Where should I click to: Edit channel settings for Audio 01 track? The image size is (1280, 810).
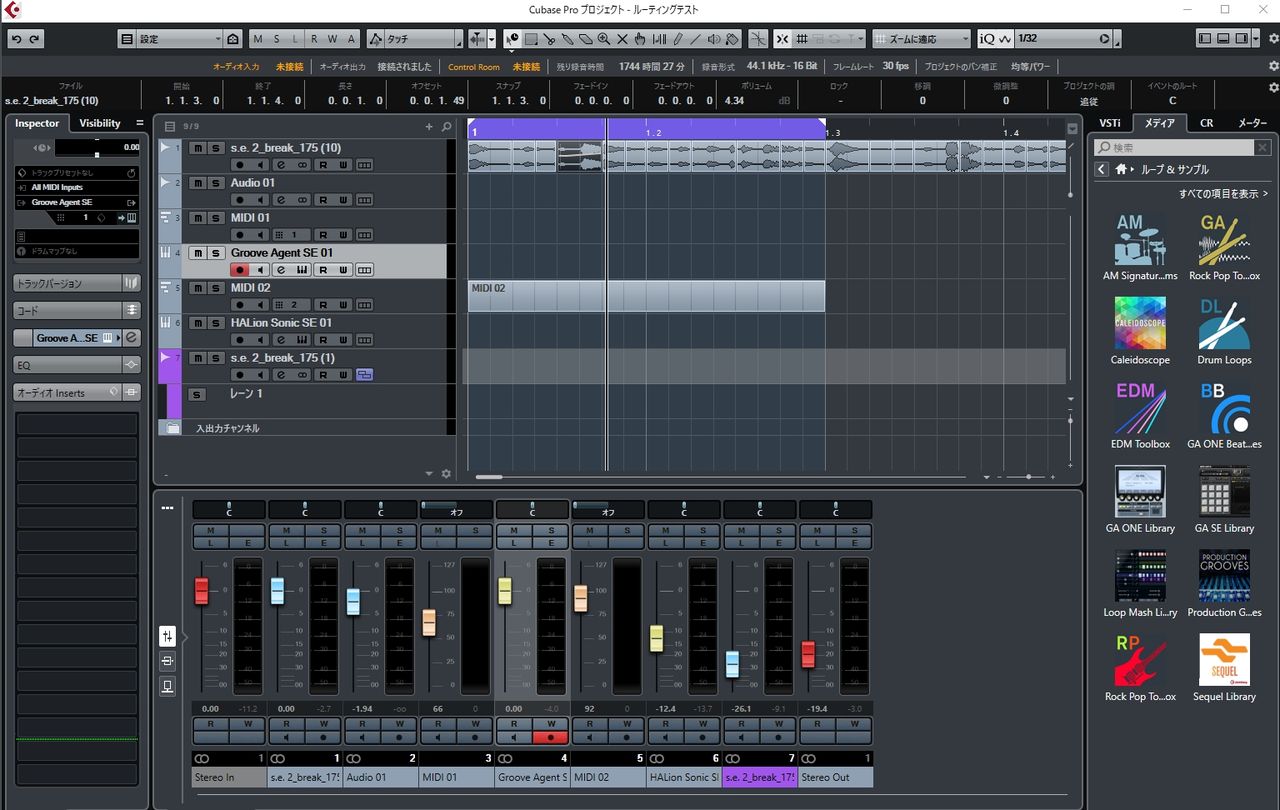[281, 200]
